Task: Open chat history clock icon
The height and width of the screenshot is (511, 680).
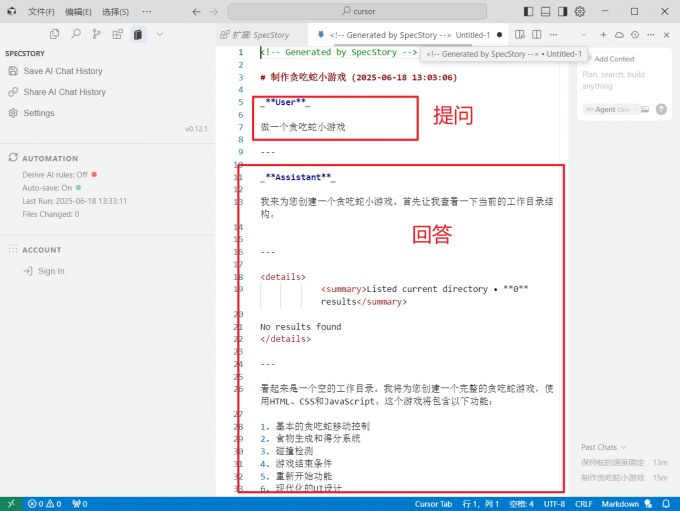Action: click(x=635, y=35)
